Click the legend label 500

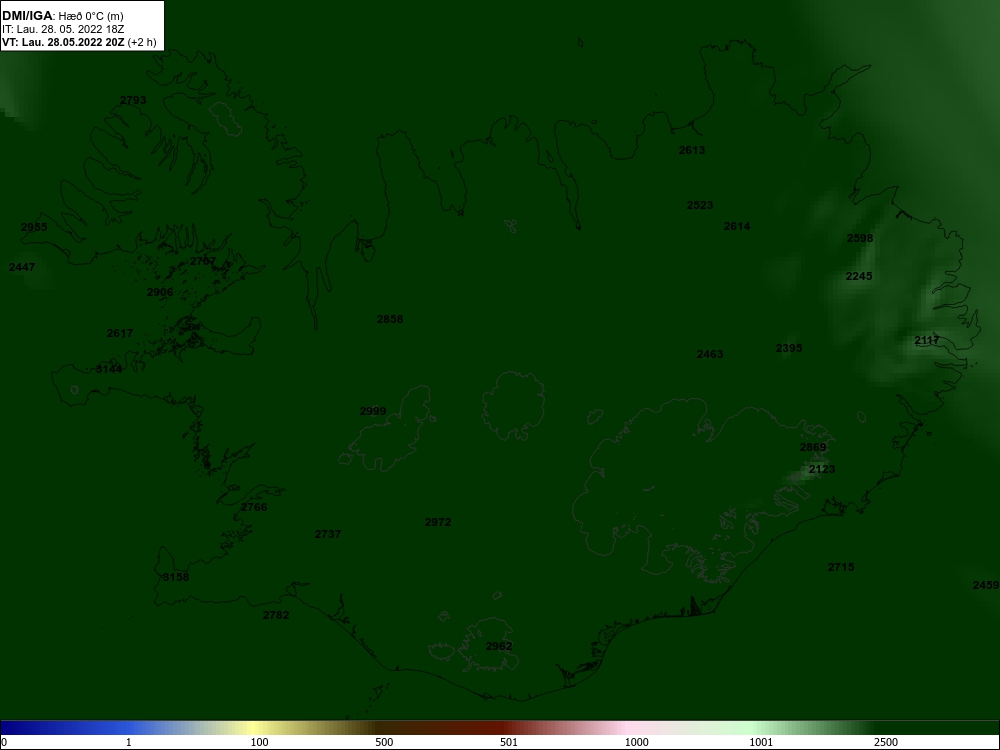click(385, 742)
